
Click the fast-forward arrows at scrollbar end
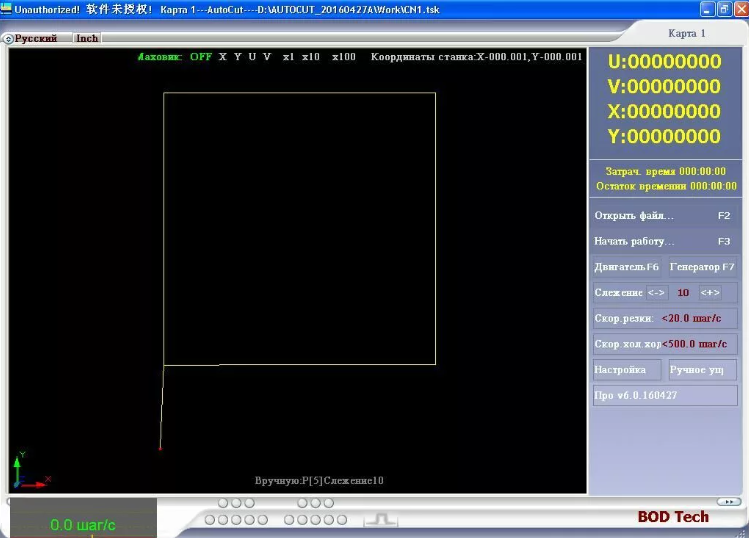729,501
